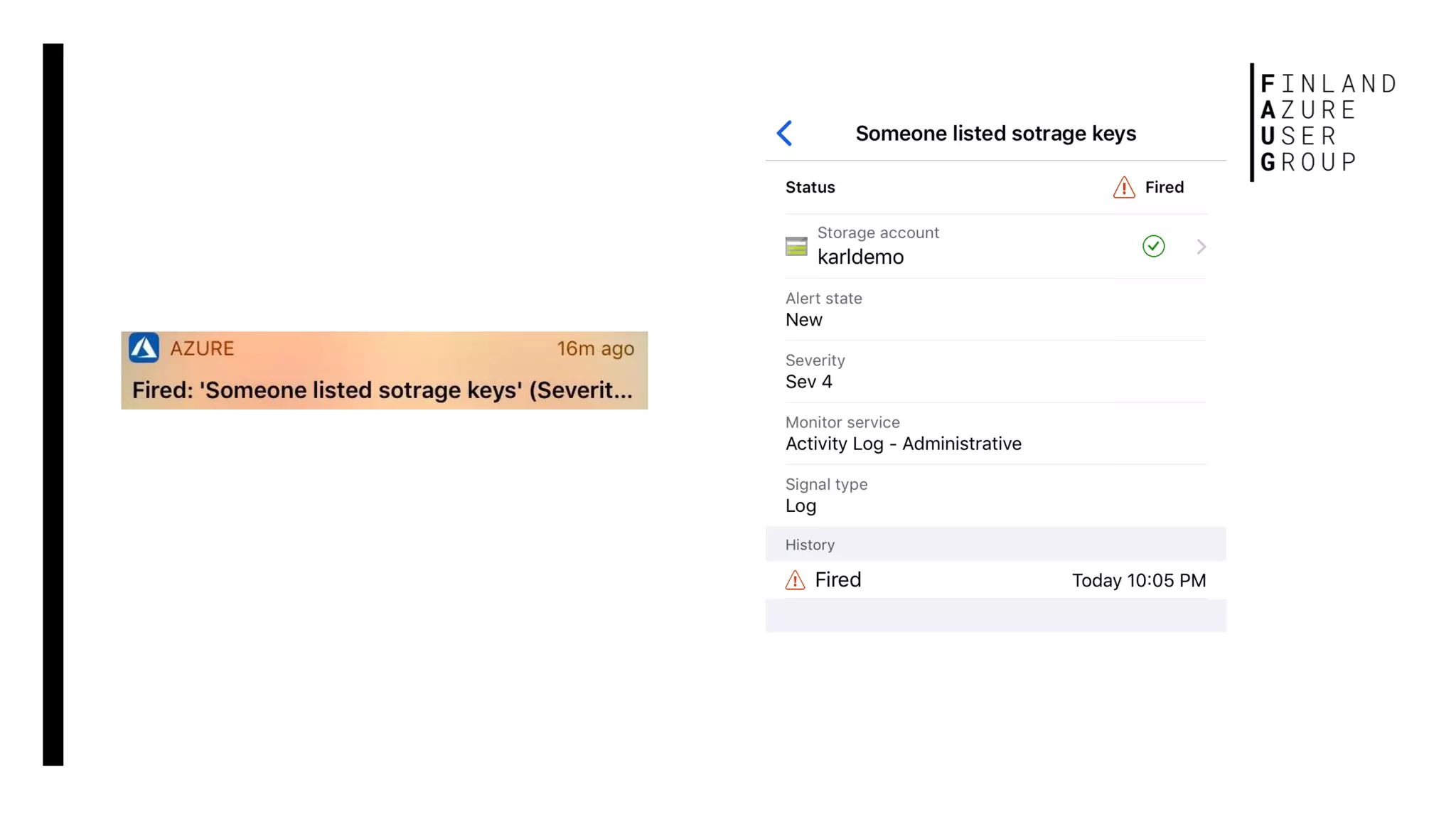Tap the blue back arrow
Viewport: 1456px width, 819px height.
[785, 133]
